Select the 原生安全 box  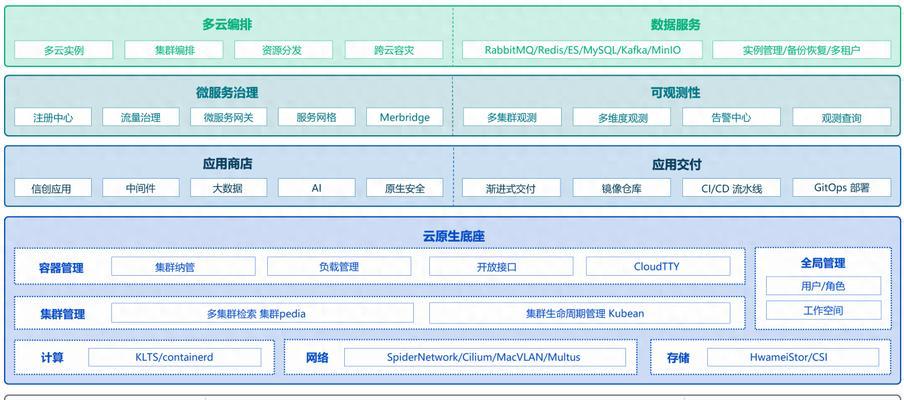[405, 188]
